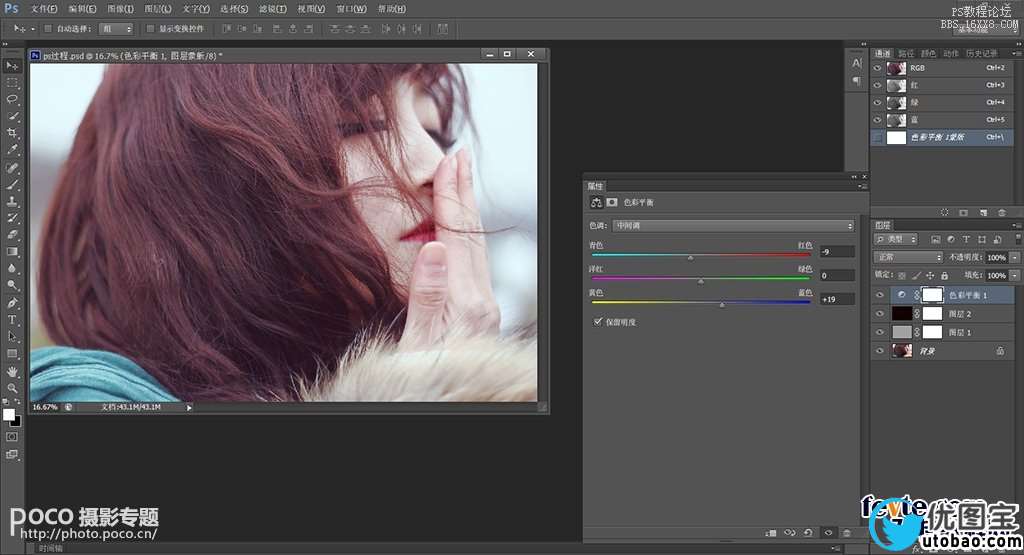The height and width of the screenshot is (555, 1024).
Task: Open the 不透明度 opacity arrow
Action: click(x=1014, y=257)
